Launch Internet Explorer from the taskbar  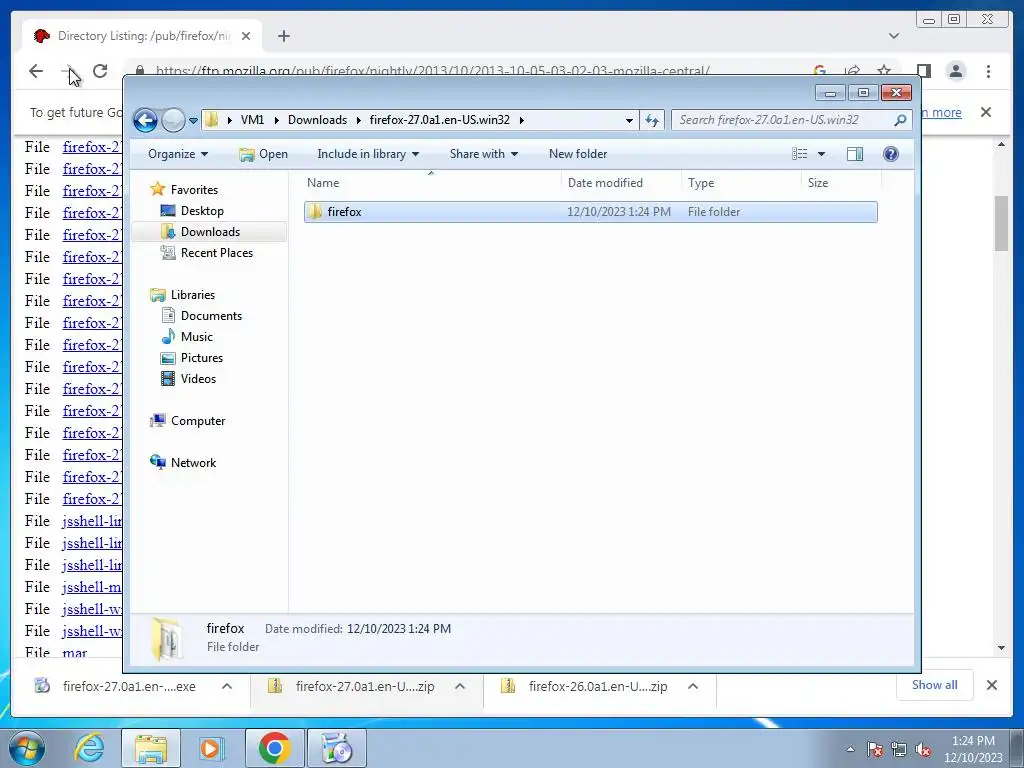pos(89,748)
